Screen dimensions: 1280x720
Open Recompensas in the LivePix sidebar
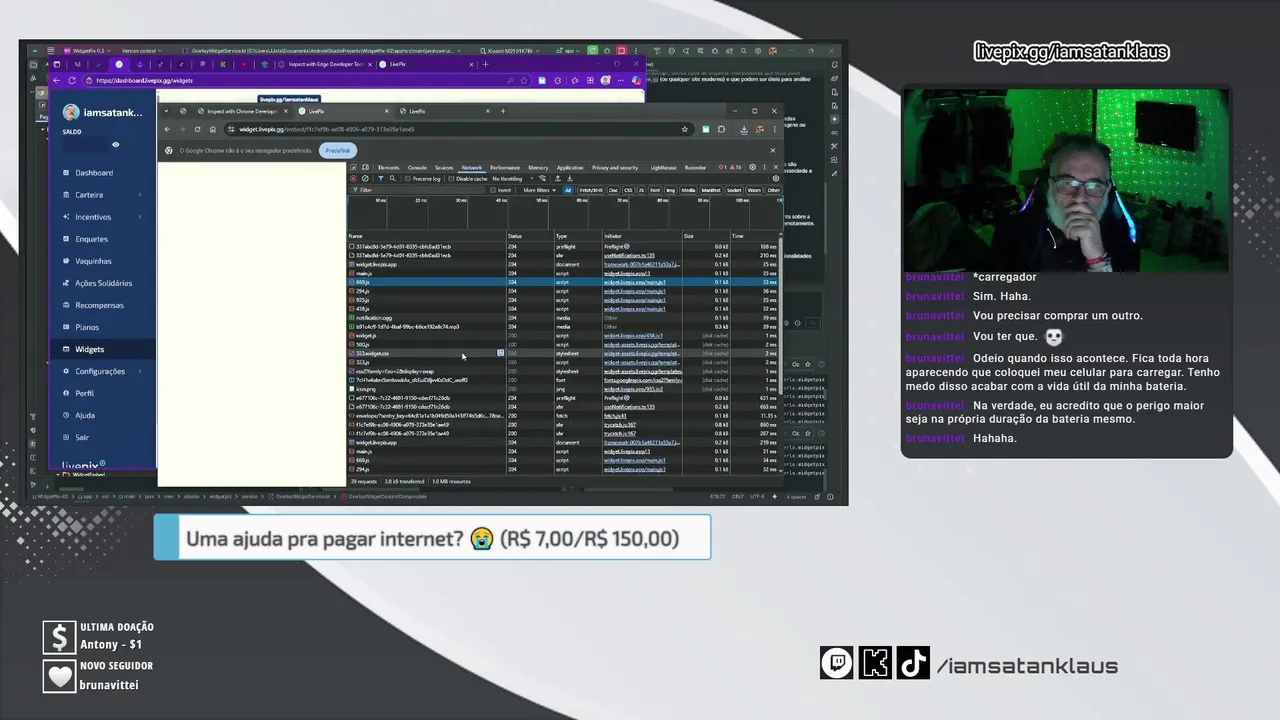point(99,305)
